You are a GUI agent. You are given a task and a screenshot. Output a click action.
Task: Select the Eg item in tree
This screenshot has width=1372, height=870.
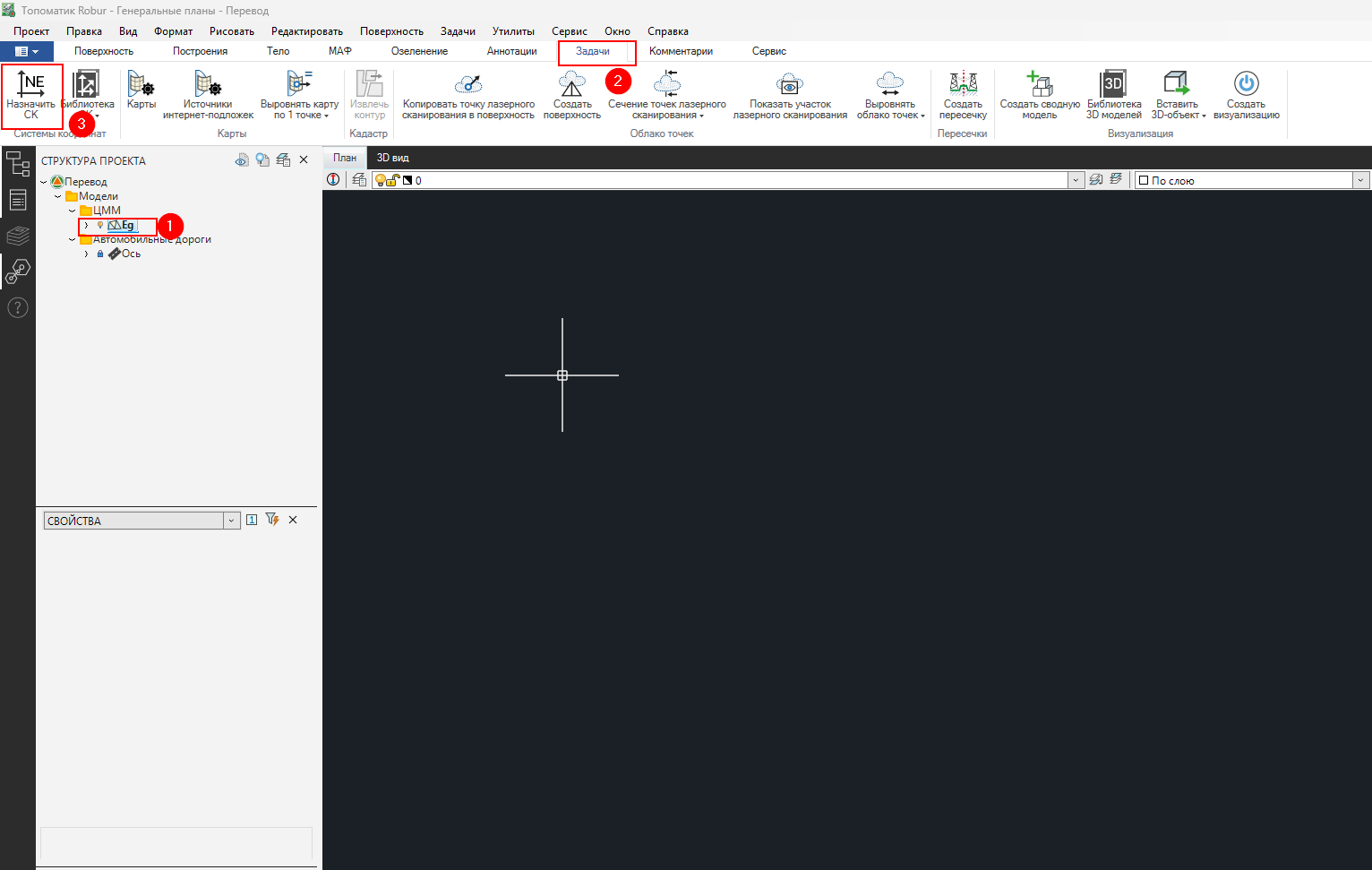pyautogui.click(x=121, y=225)
